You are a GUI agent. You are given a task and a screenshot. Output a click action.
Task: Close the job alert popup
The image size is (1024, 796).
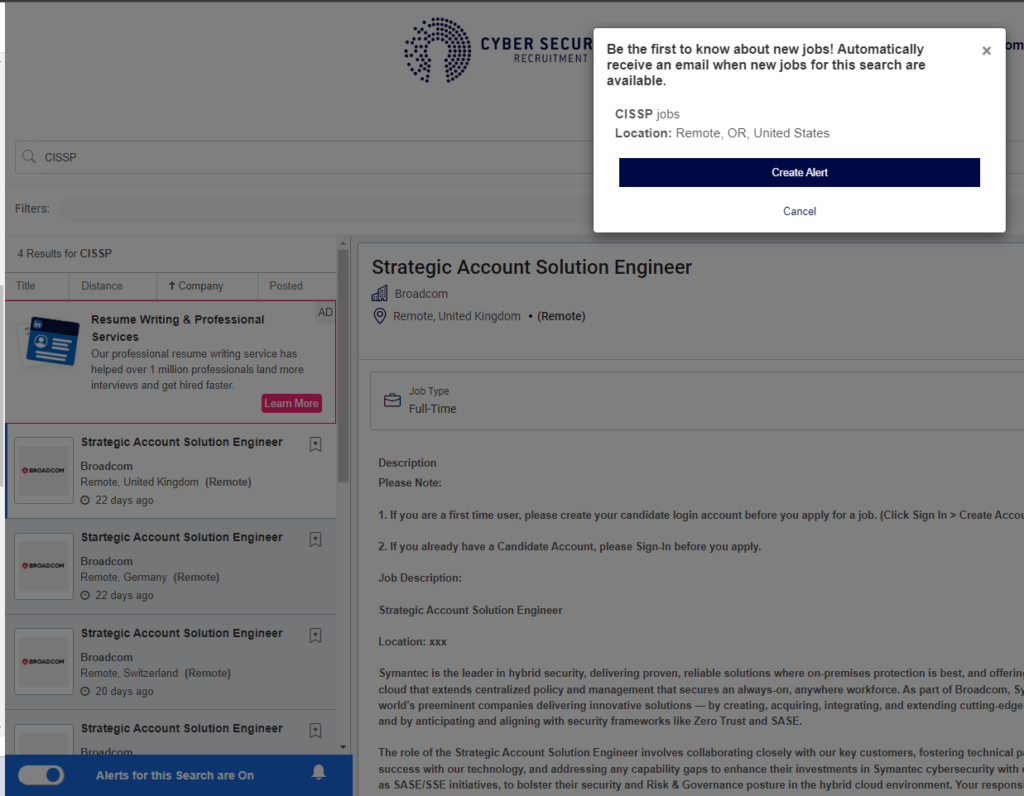point(986,51)
